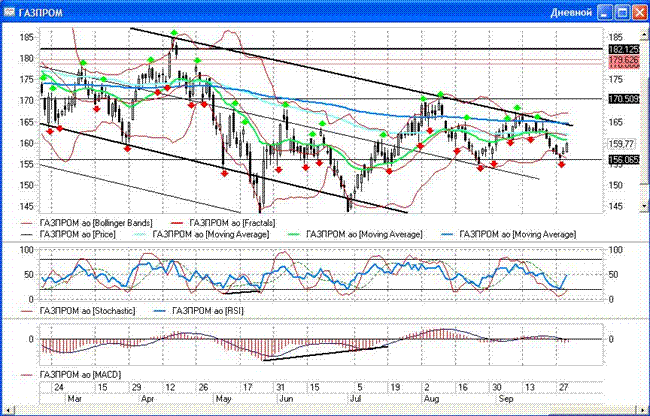Click the Apr month label on time axis
The image size is (650, 416).
(148, 399)
